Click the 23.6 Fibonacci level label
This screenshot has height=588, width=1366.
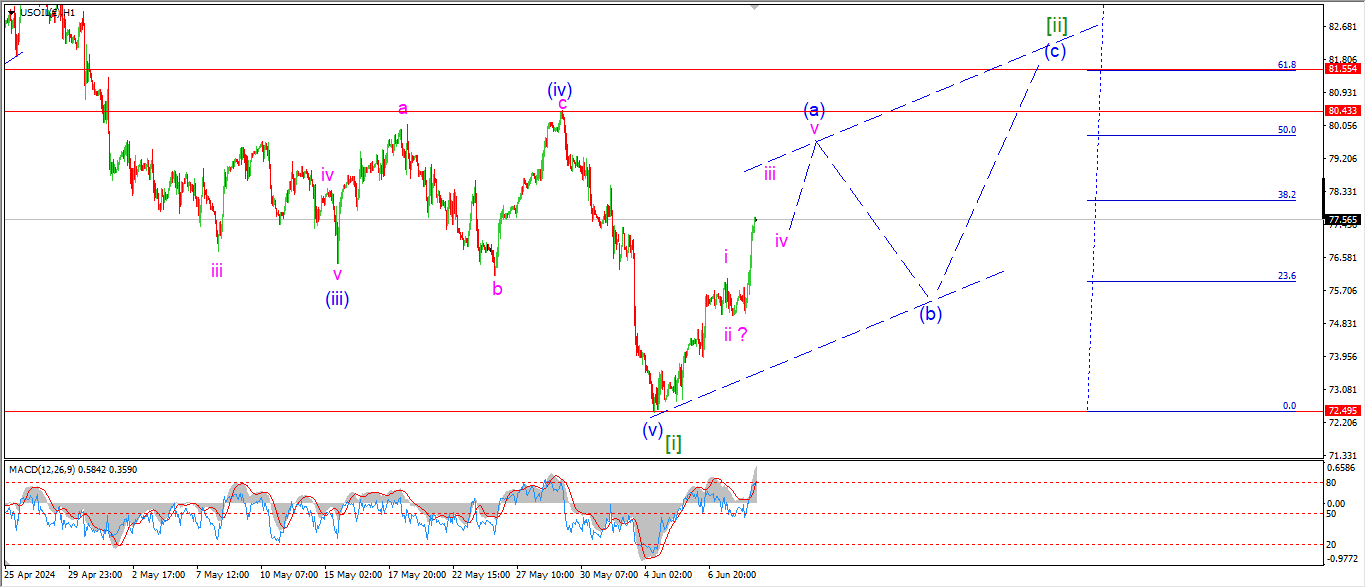[1286, 276]
